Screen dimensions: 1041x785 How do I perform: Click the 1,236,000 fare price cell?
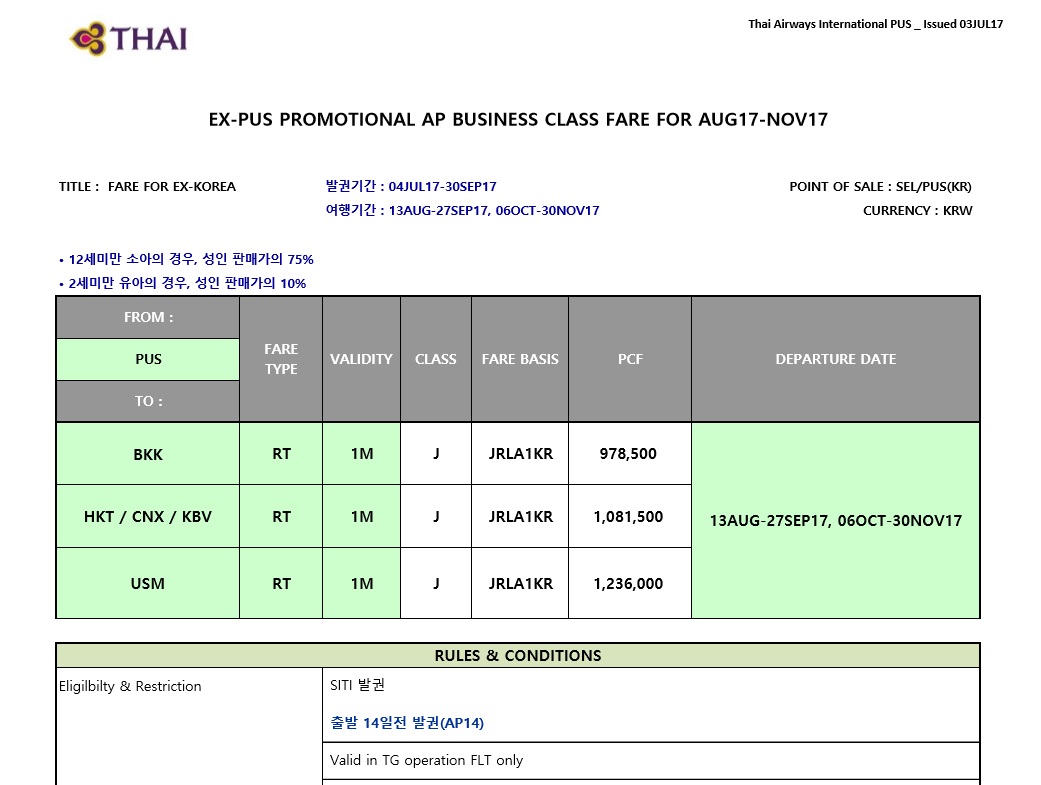point(628,583)
